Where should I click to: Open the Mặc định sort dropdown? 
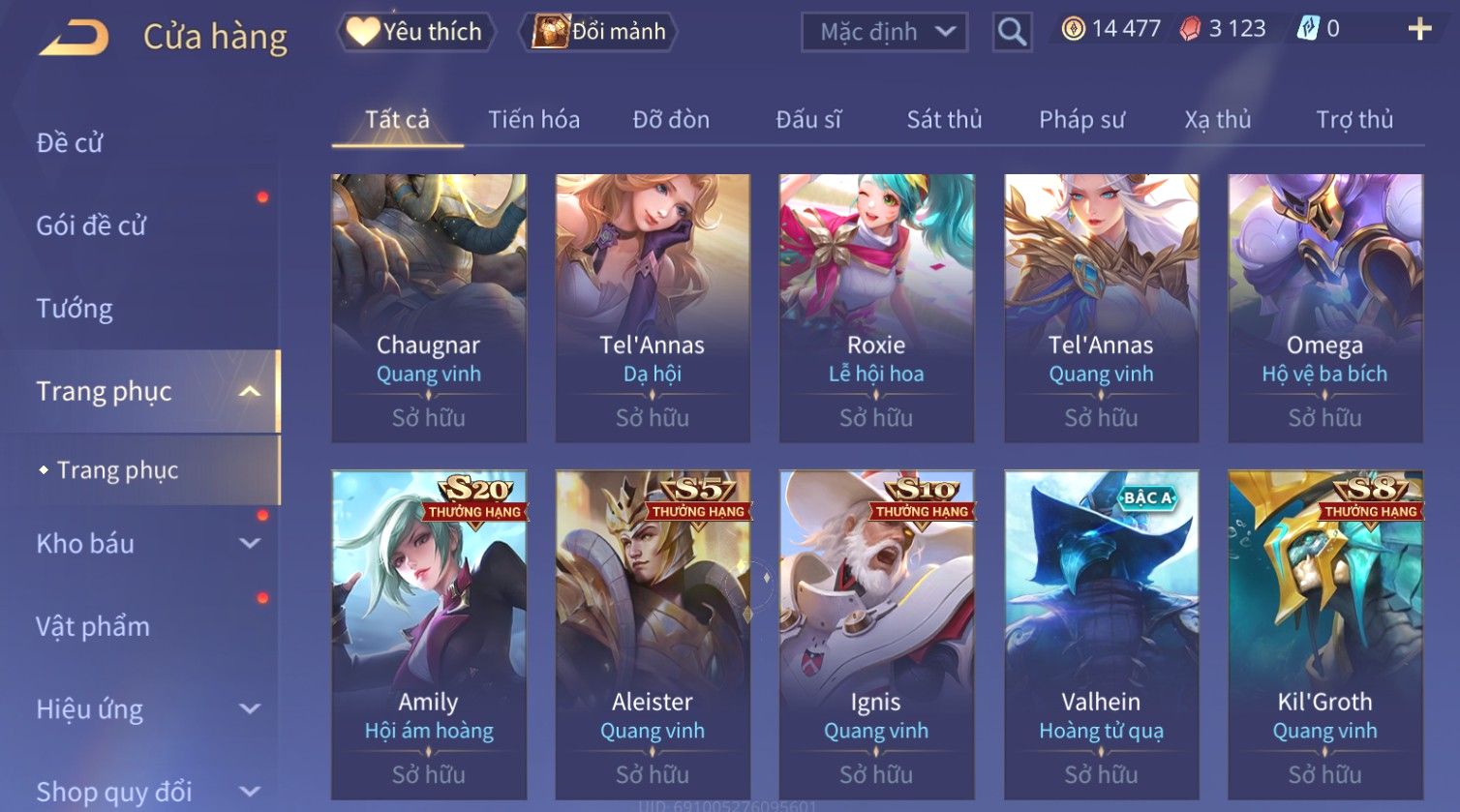884,32
